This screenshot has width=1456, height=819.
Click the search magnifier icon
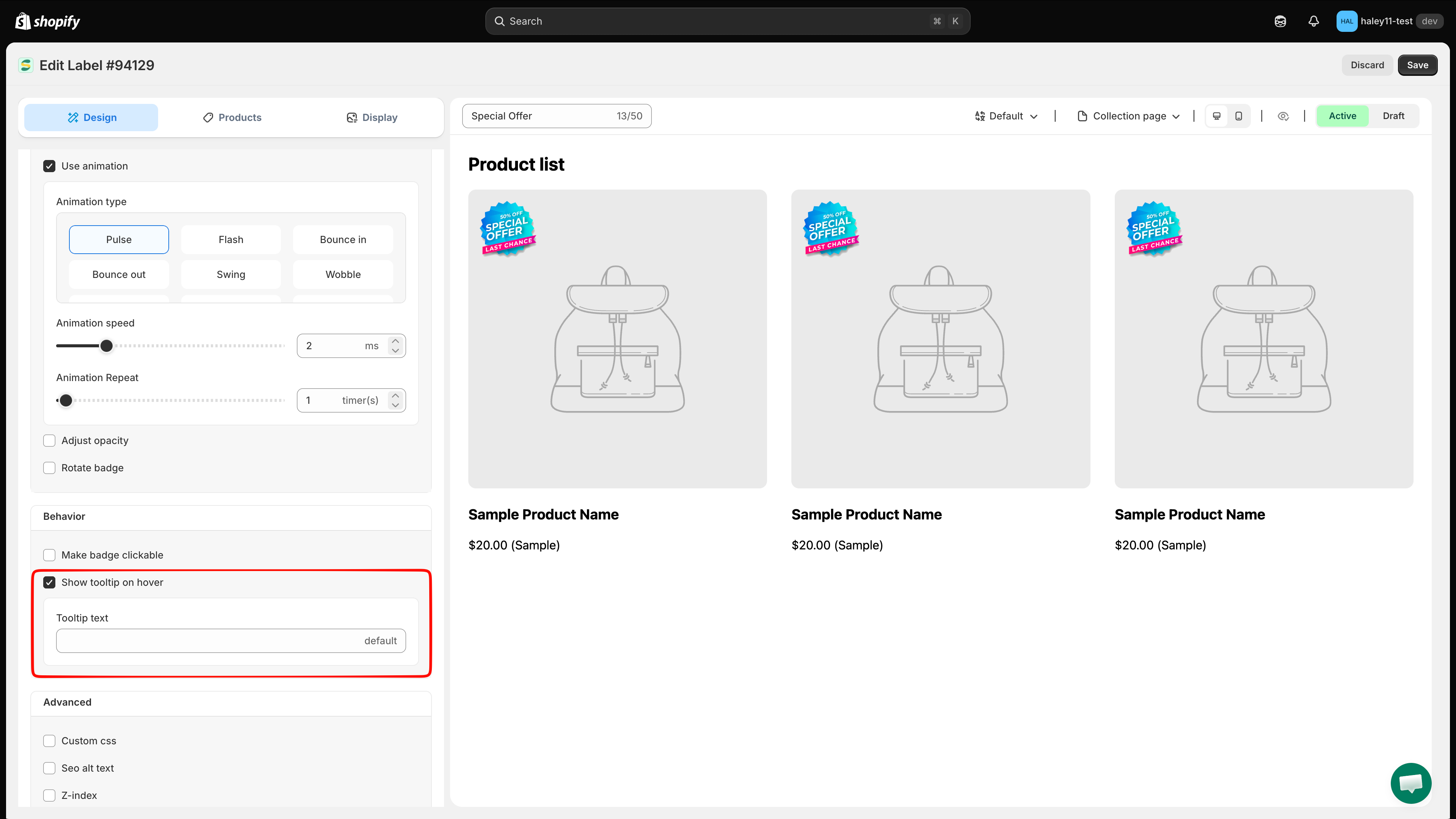tap(500, 21)
